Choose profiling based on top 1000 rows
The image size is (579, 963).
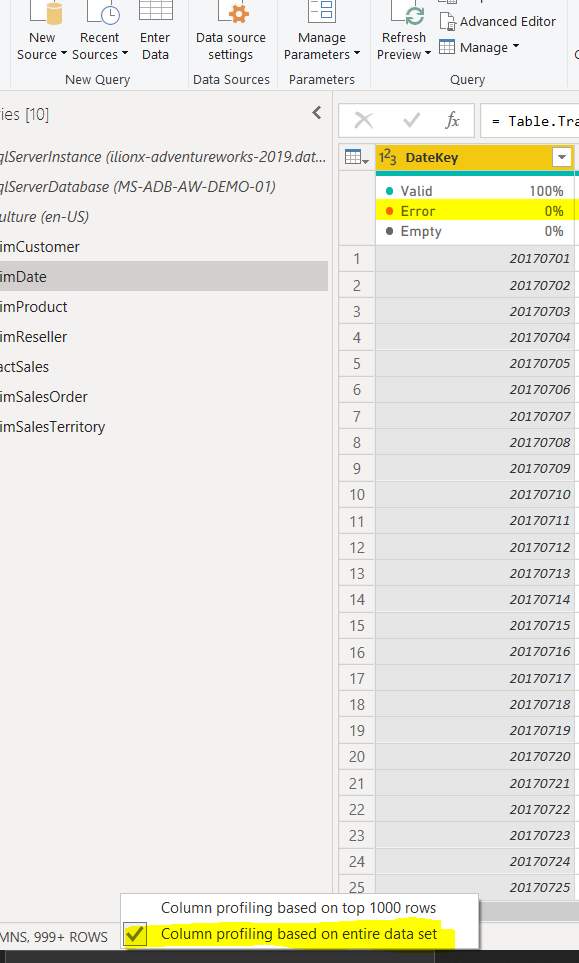(298, 908)
